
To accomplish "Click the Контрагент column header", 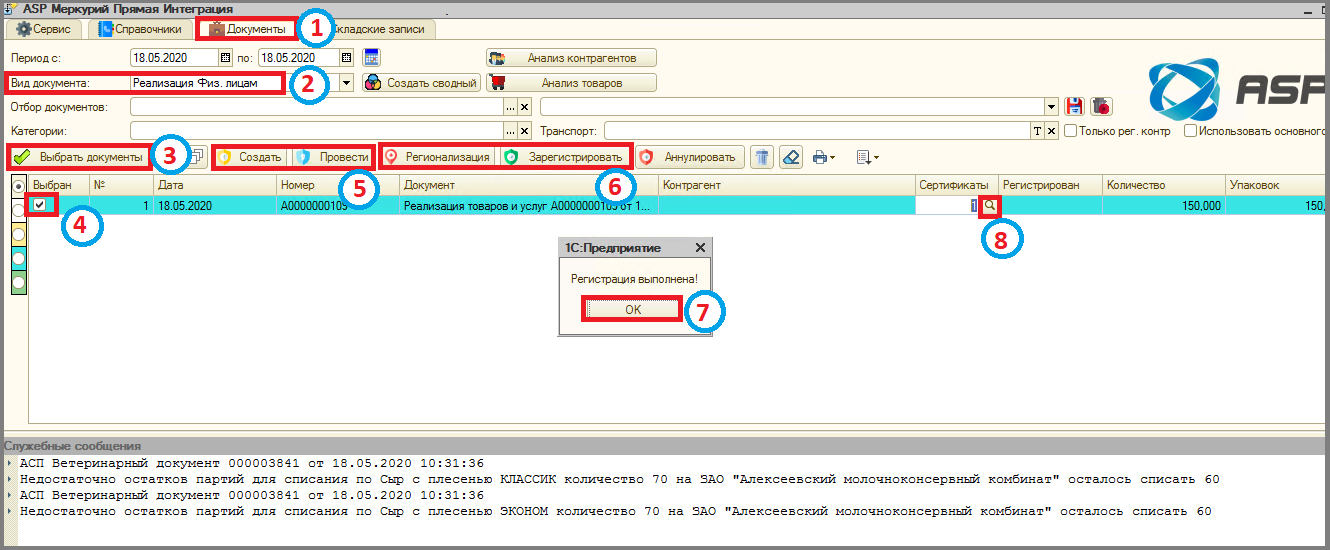I will 787,186.
